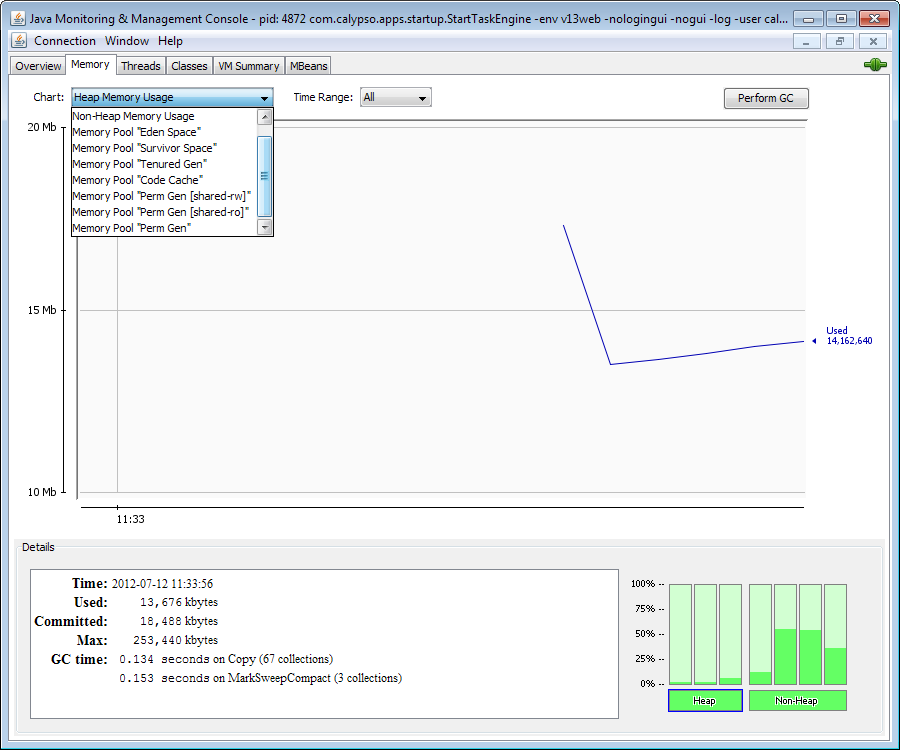Open the Time Range dropdown
Image resolution: width=900 pixels, height=750 pixels.
(x=395, y=98)
